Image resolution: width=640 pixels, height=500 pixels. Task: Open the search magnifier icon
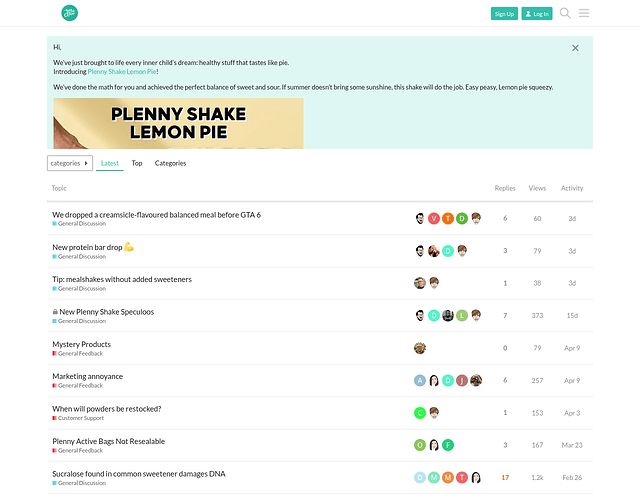pyautogui.click(x=565, y=13)
